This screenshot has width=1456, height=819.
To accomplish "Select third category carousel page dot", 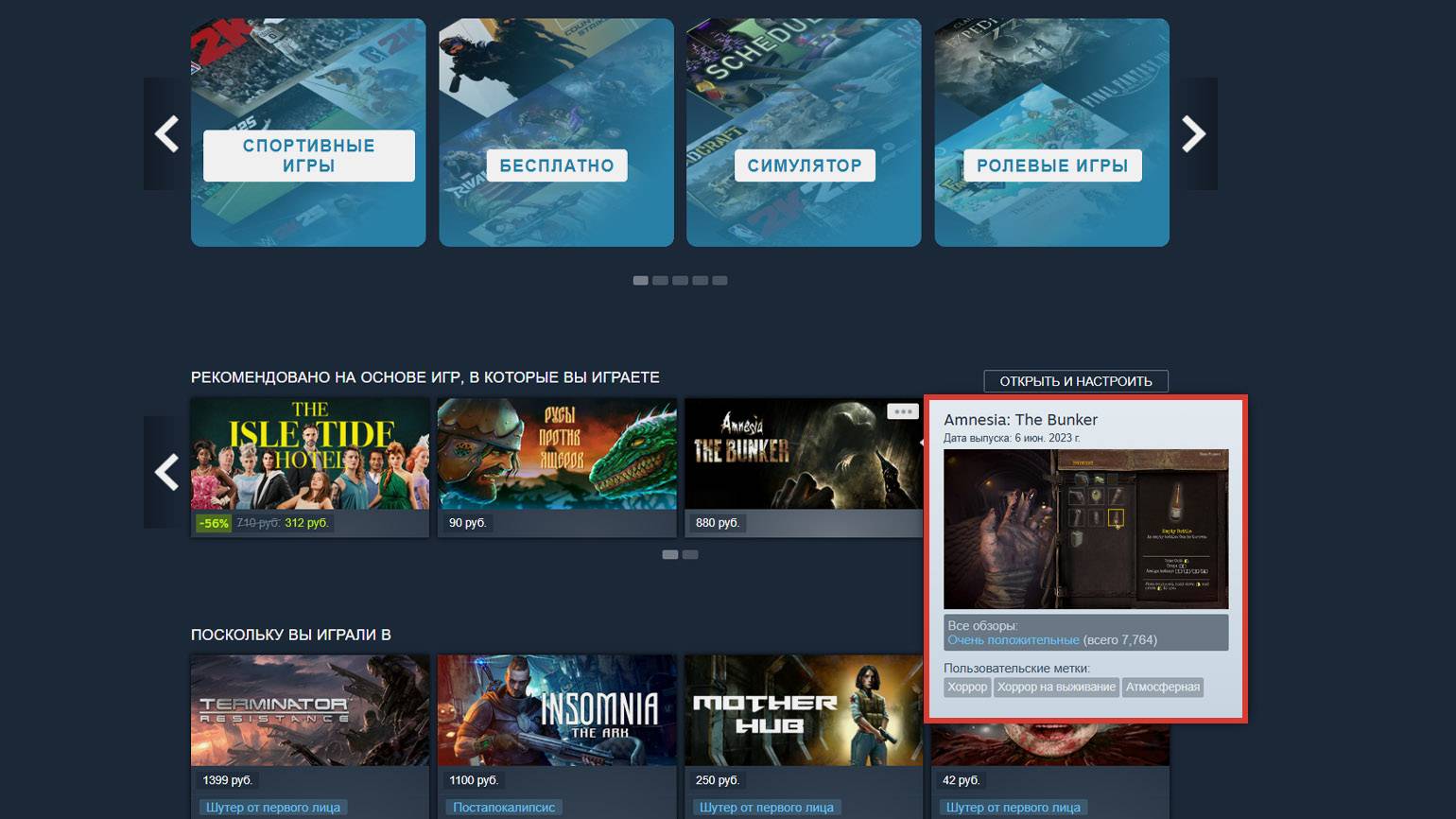I will (680, 281).
